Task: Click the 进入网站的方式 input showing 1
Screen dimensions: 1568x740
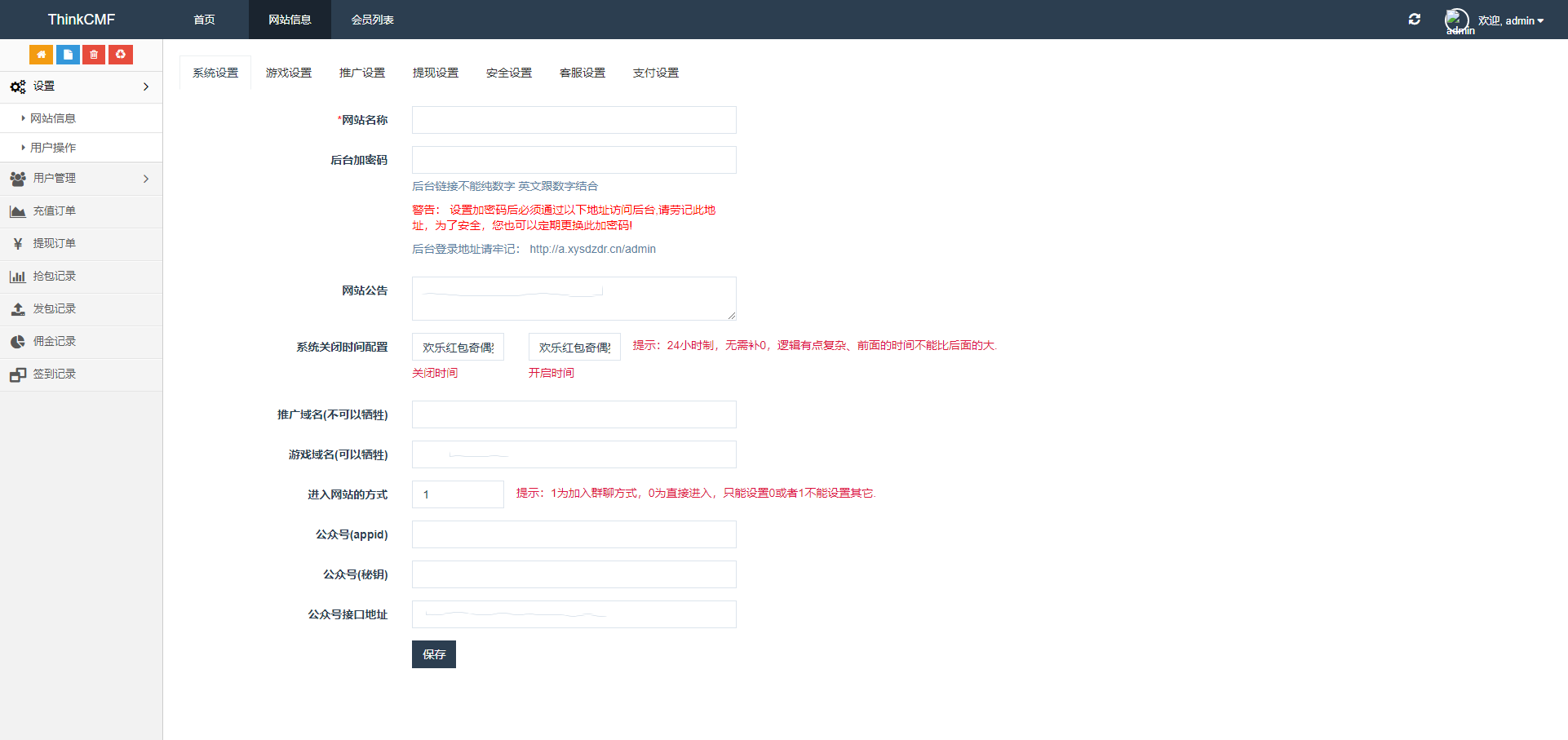Action: 458,494
